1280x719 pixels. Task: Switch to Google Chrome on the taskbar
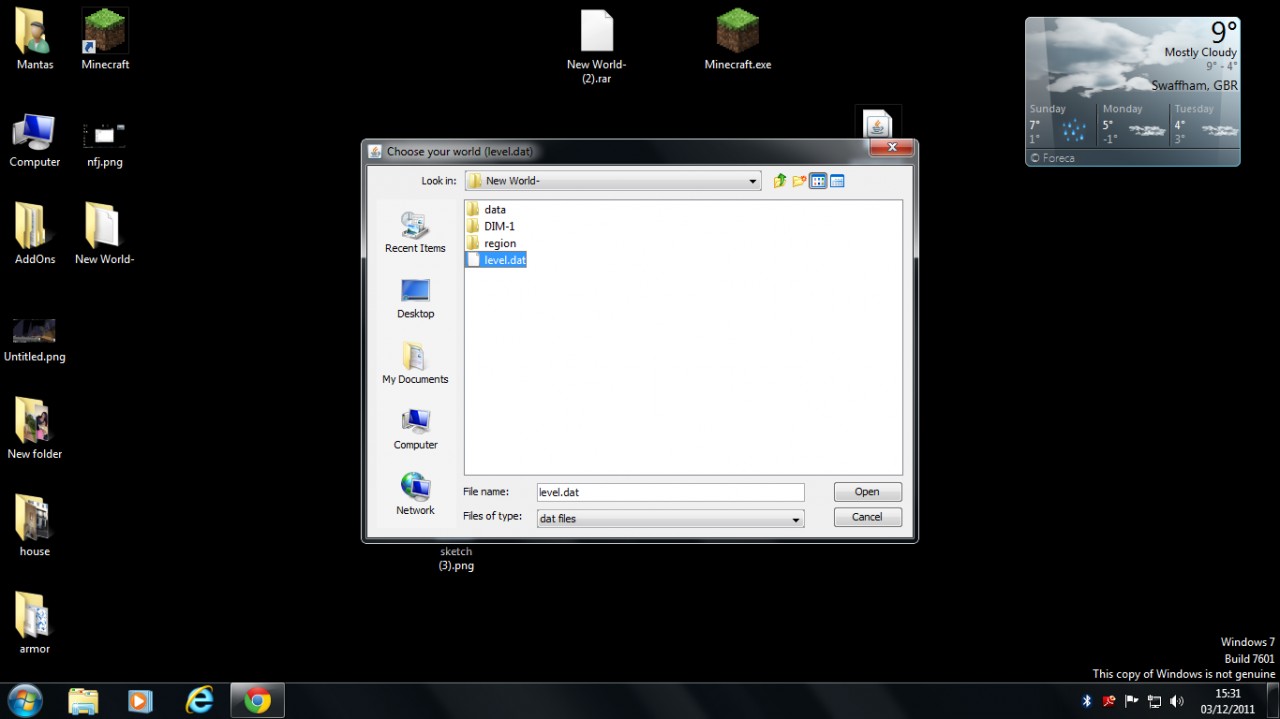click(258, 701)
